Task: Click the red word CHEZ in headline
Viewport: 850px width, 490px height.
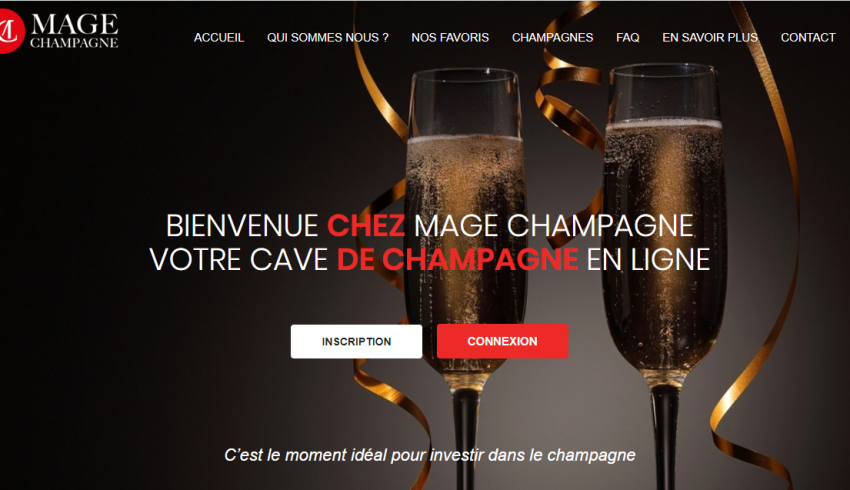Action: click(366, 225)
